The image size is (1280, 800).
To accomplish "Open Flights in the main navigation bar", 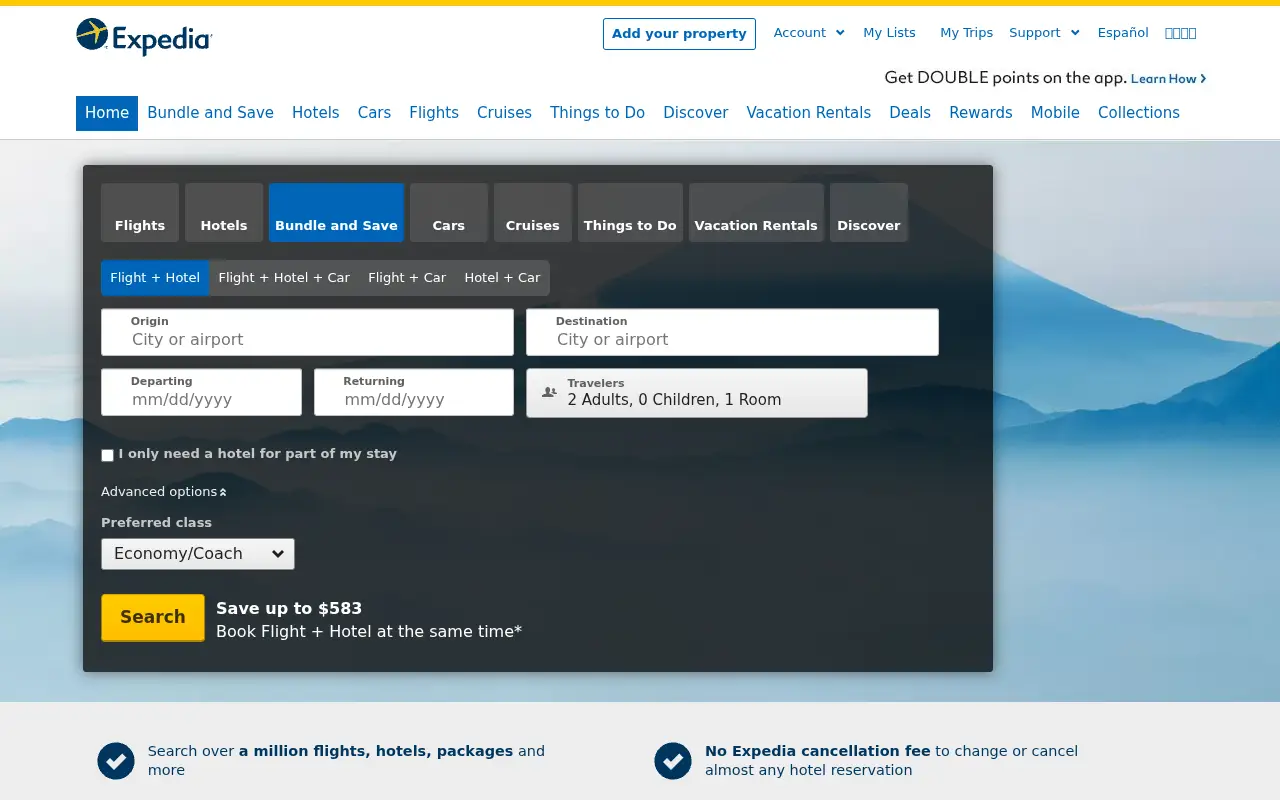I will 434,113.
